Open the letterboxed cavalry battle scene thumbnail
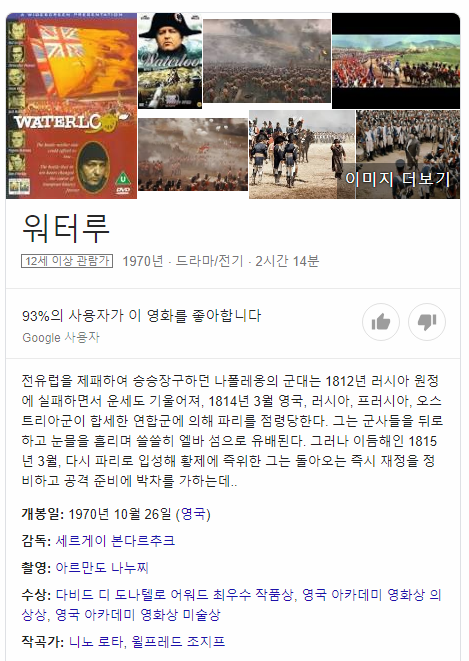 (396, 61)
